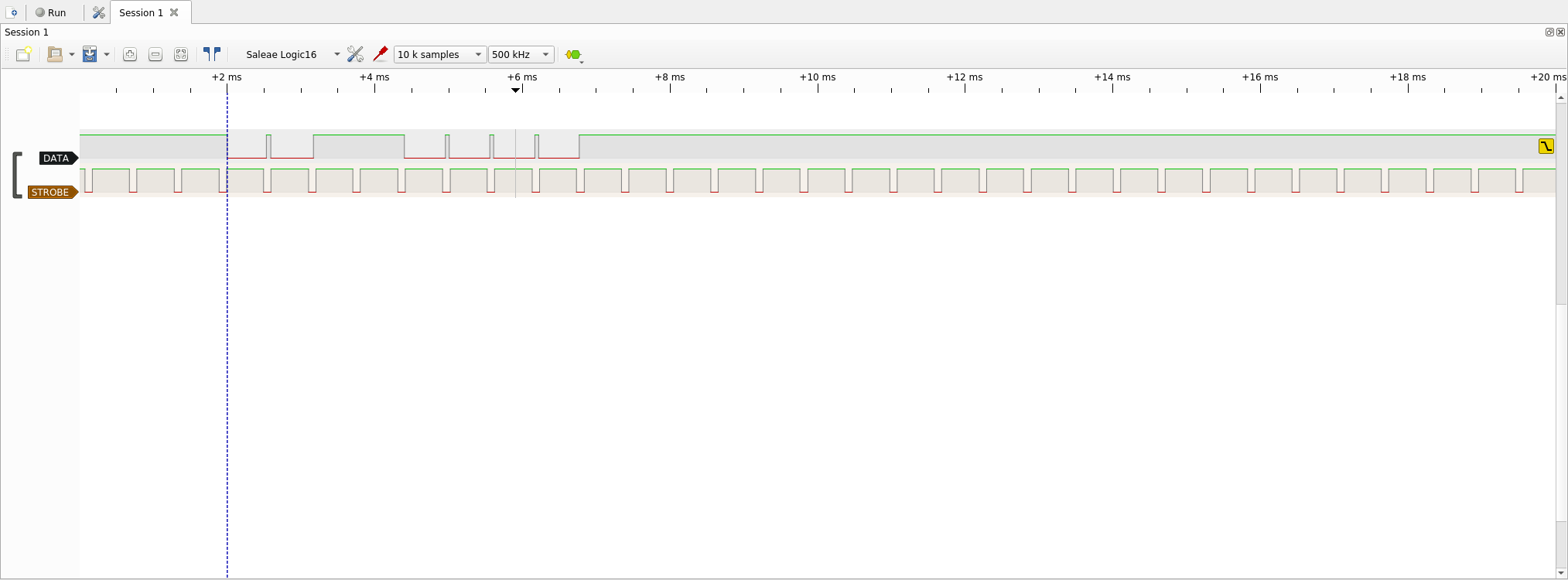
Task: Click the new session icon in tab bar
Action: click(13, 12)
